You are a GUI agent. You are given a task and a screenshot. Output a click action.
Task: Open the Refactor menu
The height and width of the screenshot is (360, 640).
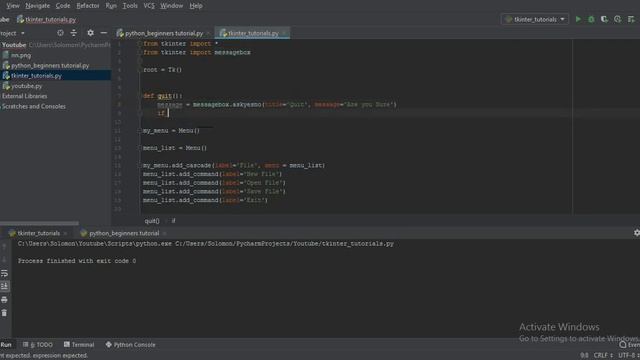(x=88, y=6)
